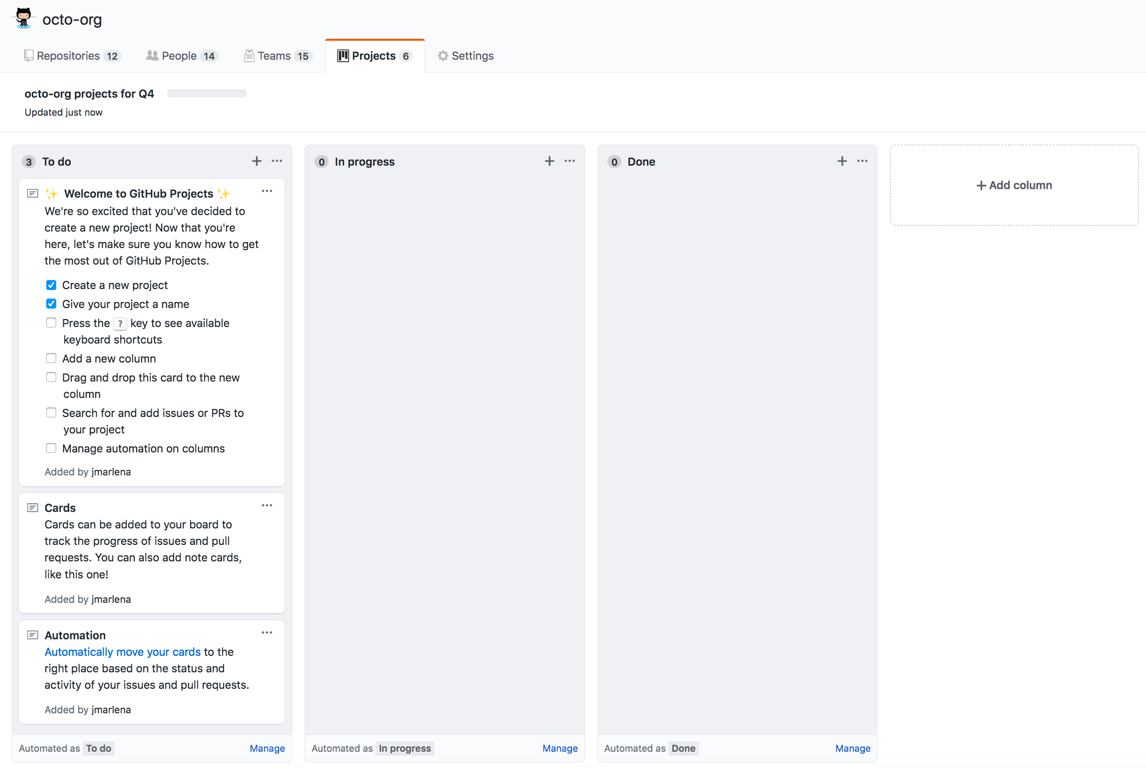This screenshot has height=769, width=1146.
Task: Add a card to the To do column
Action: (x=256, y=161)
